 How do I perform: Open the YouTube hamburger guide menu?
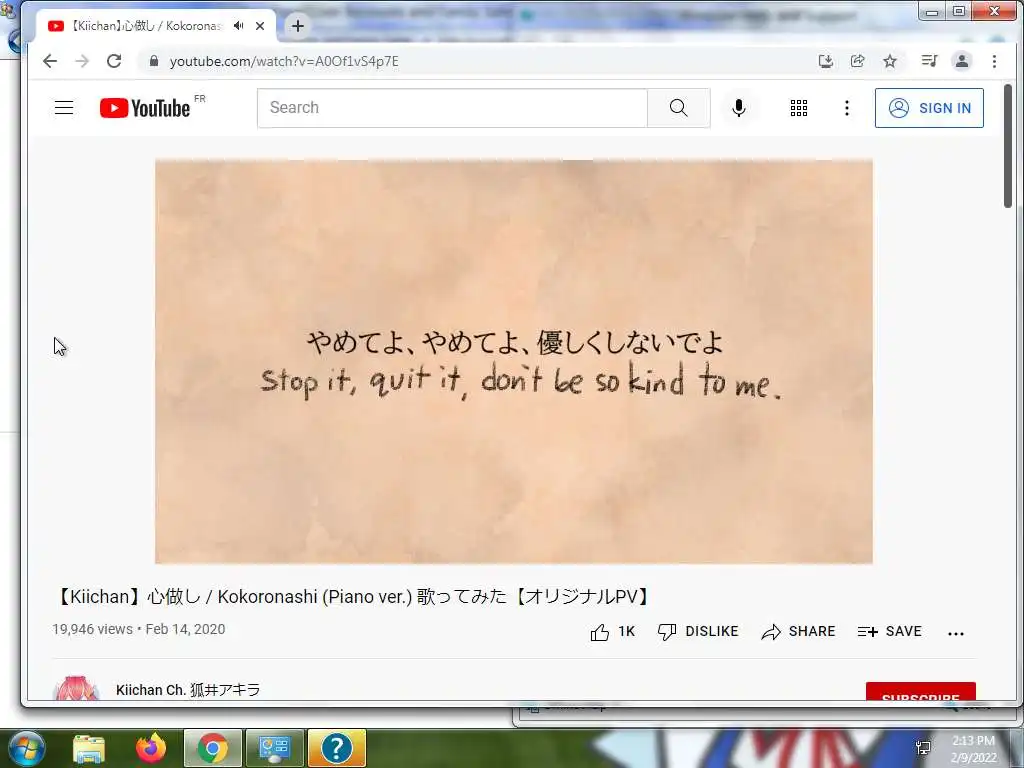pyautogui.click(x=64, y=108)
